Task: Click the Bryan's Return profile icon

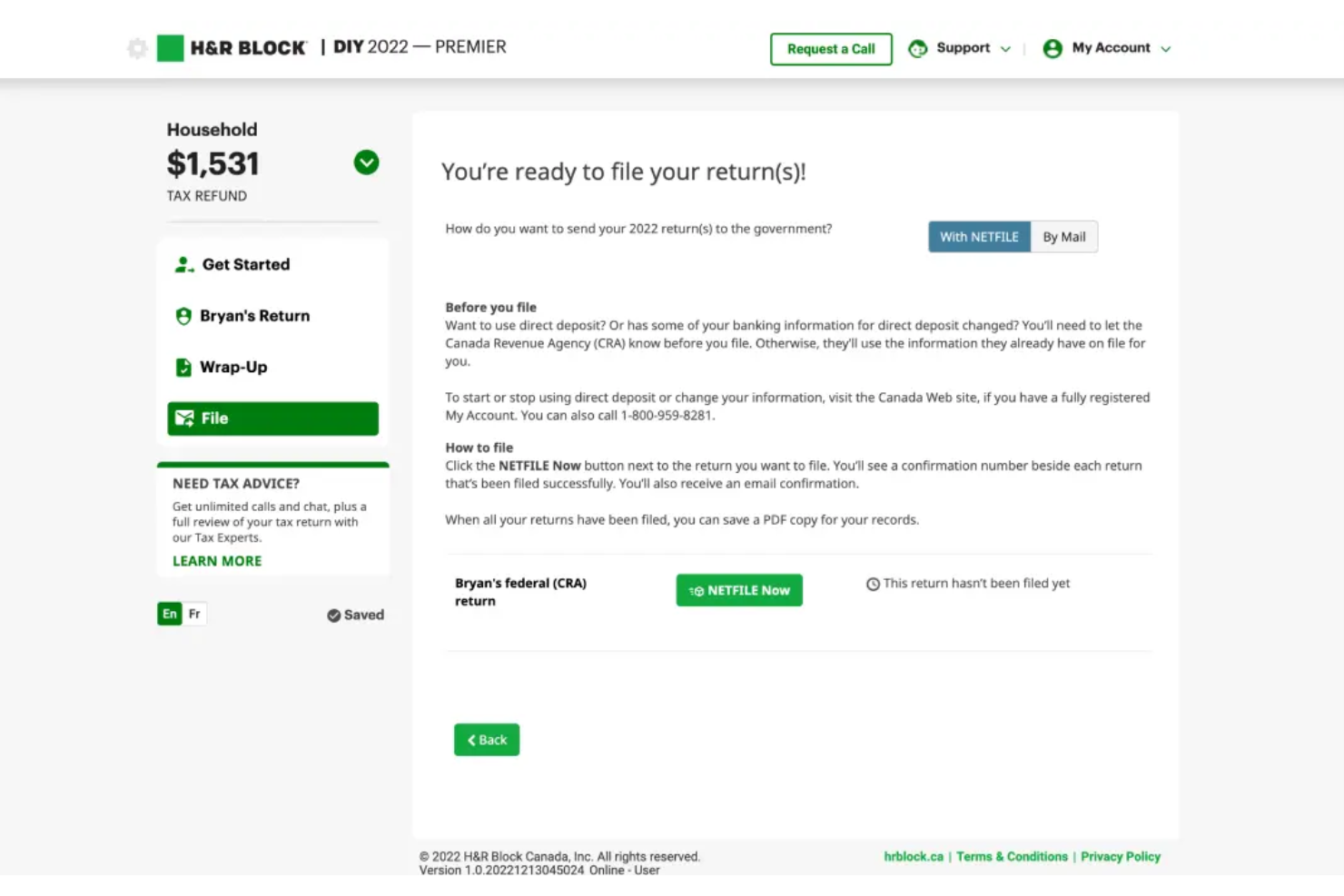Action: [x=183, y=315]
